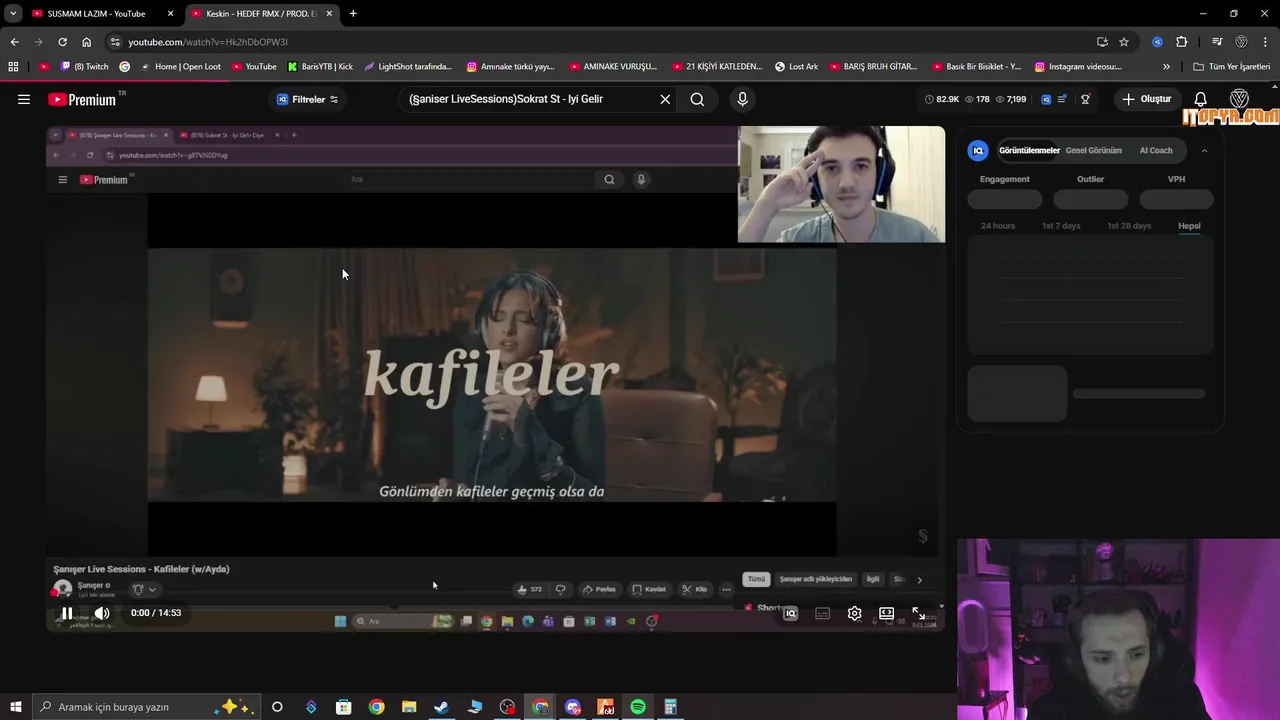
Task: Open new browser tab with plus button
Action: (x=353, y=14)
